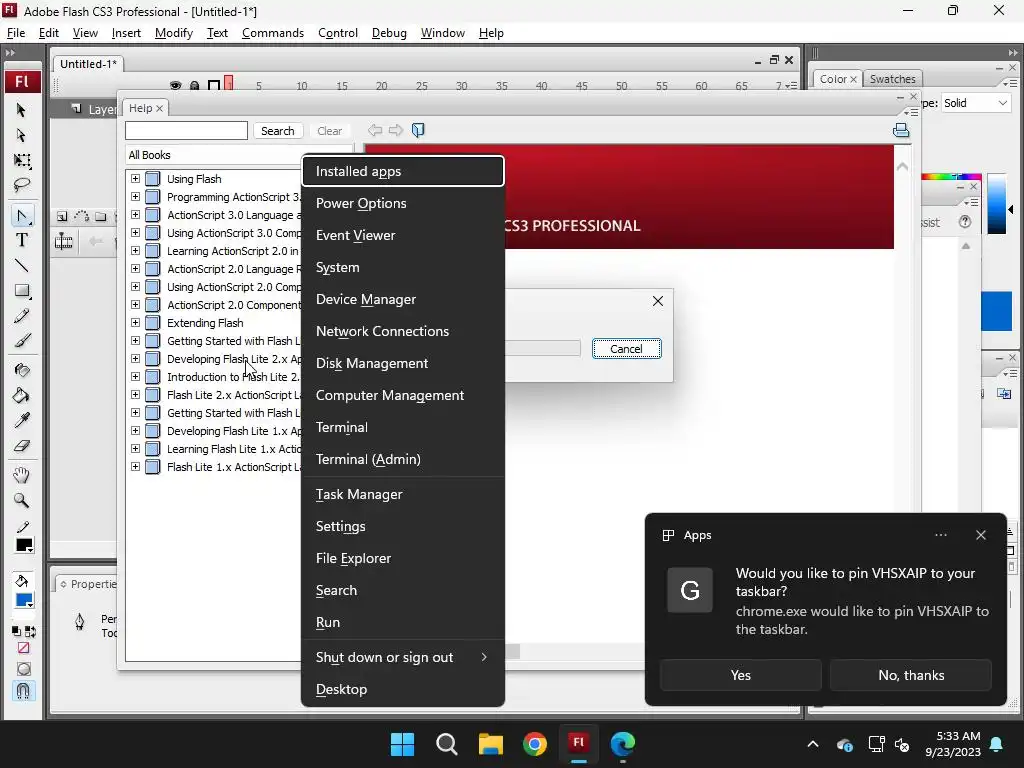Open File Explorer from taskbar
The width and height of the screenshot is (1024, 768).
[x=490, y=744]
